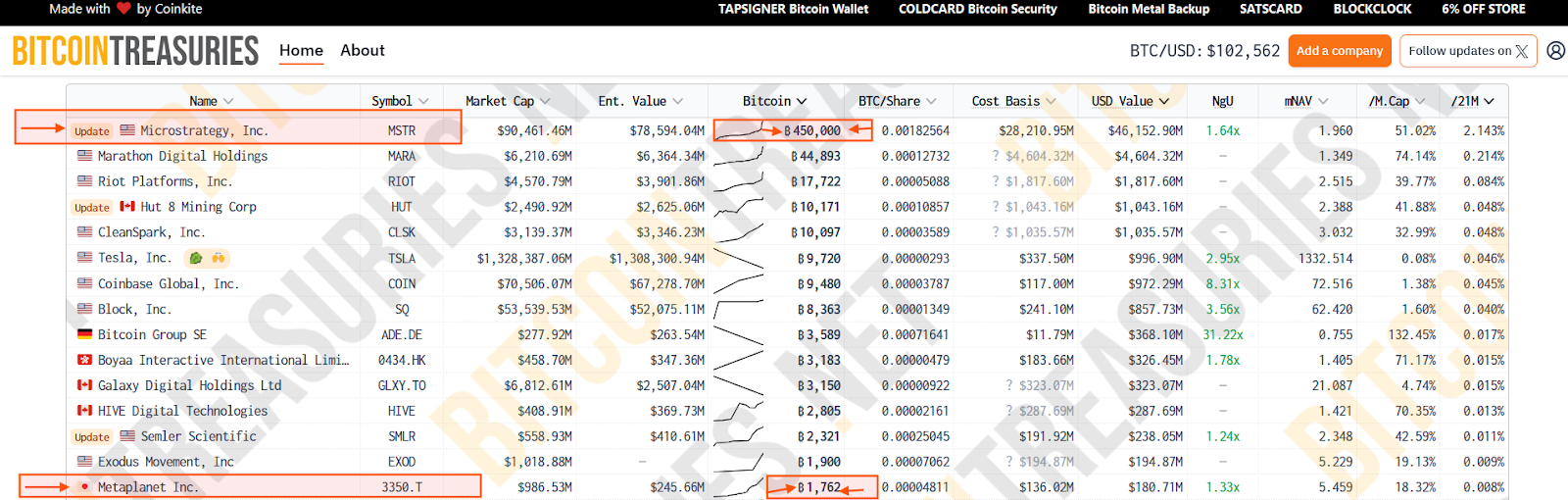Image resolution: width=1568 pixels, height=500 pixels.
Task: Click the MSTR ticker symbol
Action: 402,130
